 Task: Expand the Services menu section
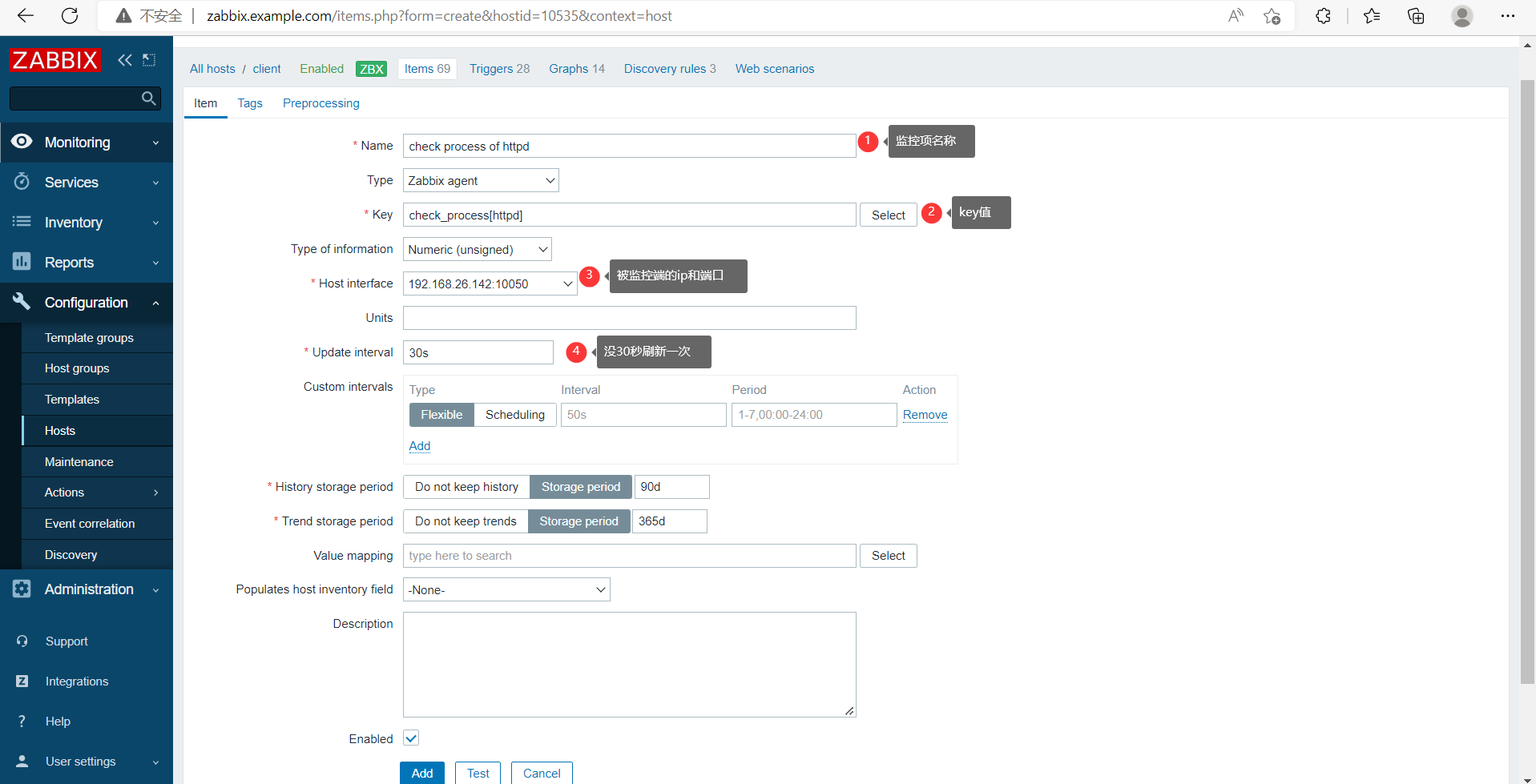[x=87, y=183]
